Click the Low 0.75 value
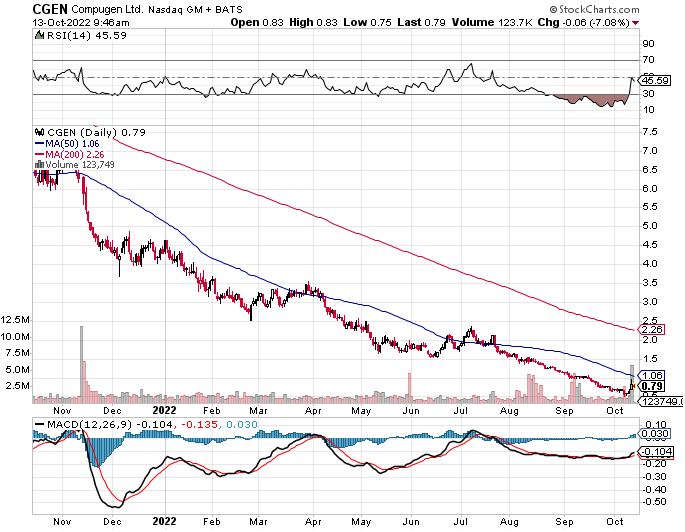This screenshot has height=532, width=685. 367,22
